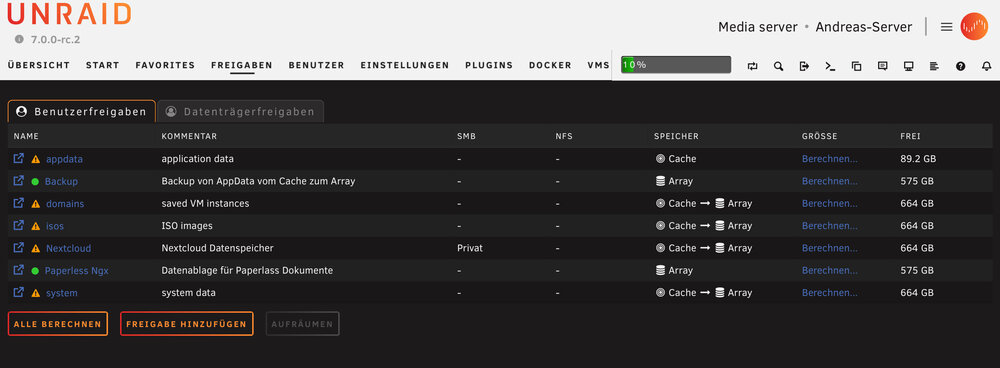
Task: Click the Alle Berechnen button
Action: (57, 324)
